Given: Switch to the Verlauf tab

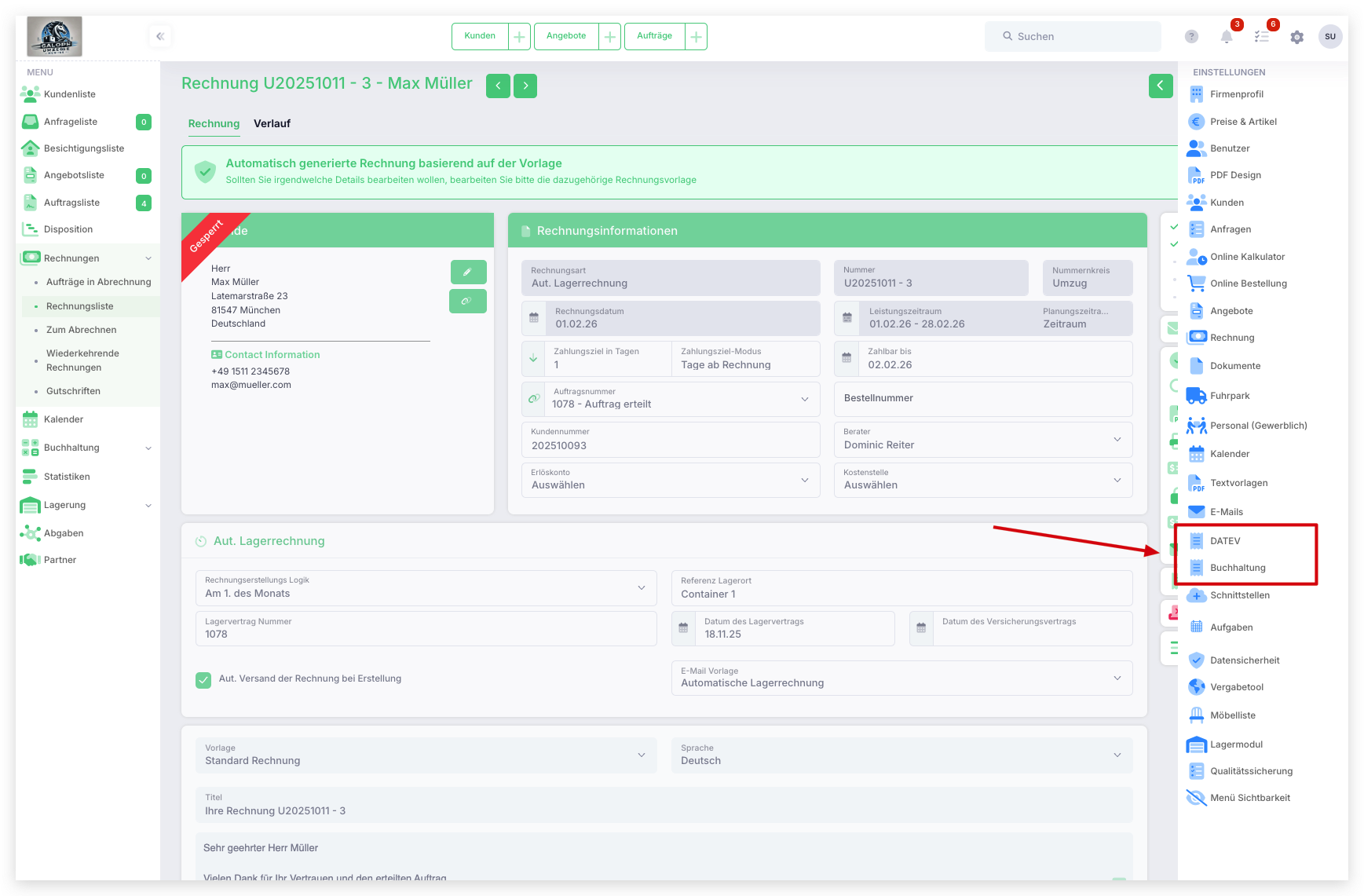Looking at the screenshot, I should click(x=272, y=123).
